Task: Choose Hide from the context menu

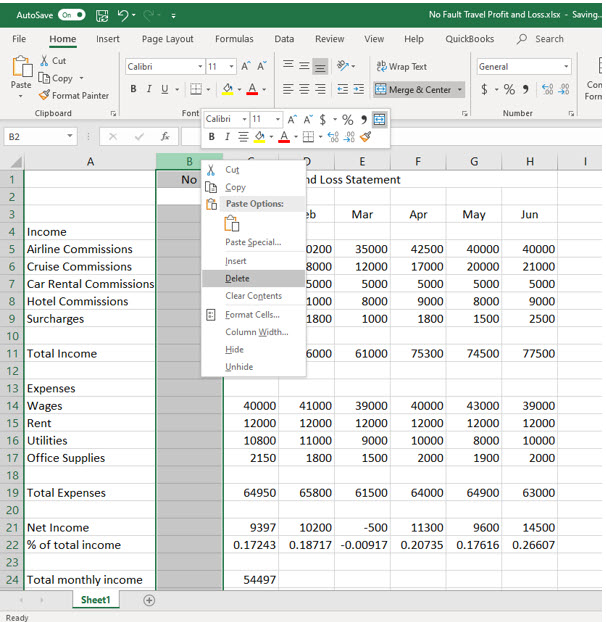Action: pyautogui.click(x=254, y=349)
